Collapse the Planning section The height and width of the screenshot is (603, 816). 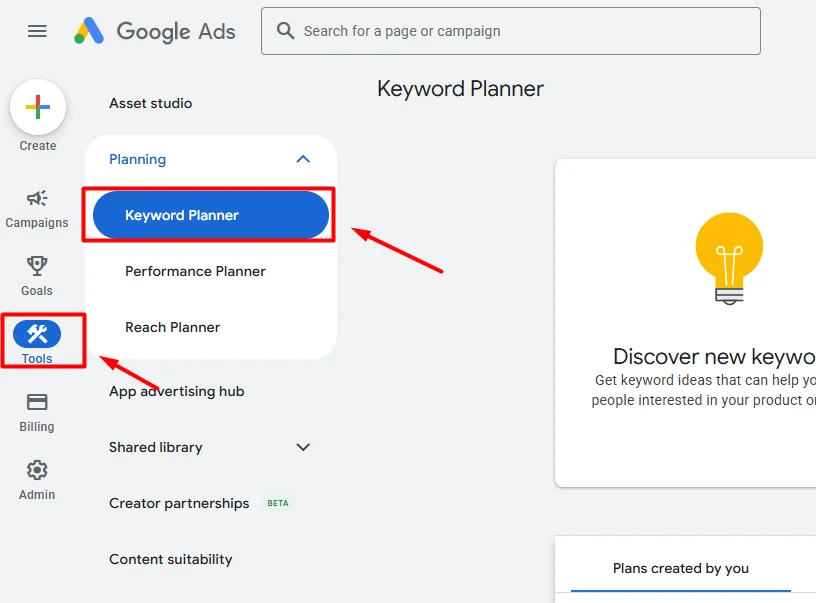(x=302, y=158)
